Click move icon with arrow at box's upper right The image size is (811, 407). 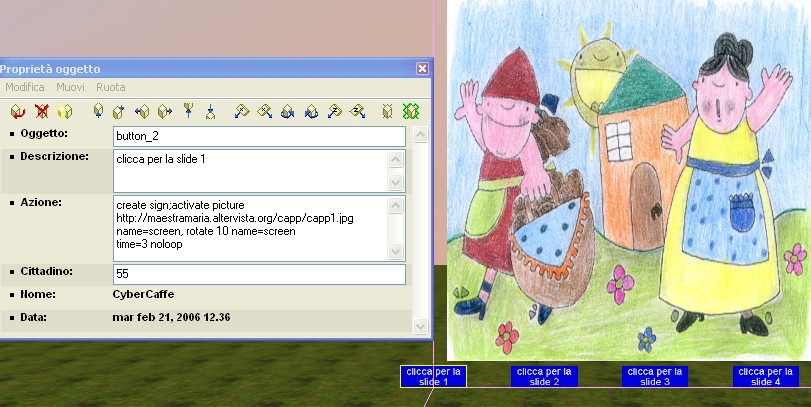[118, 111]
